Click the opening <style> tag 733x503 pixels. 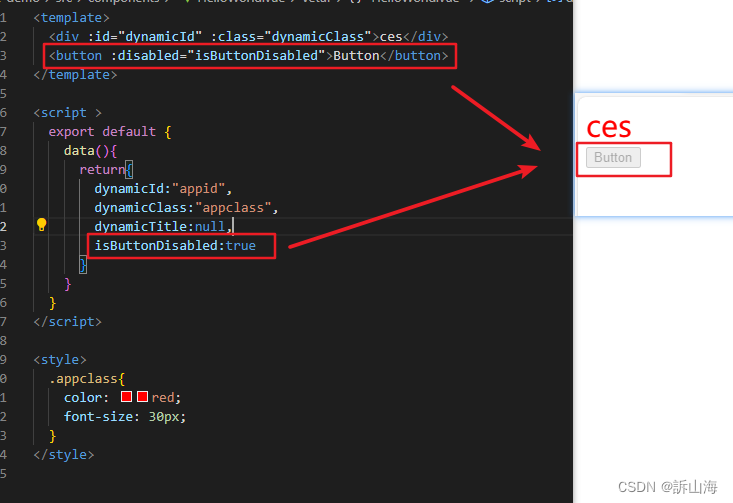pos(60,359)
